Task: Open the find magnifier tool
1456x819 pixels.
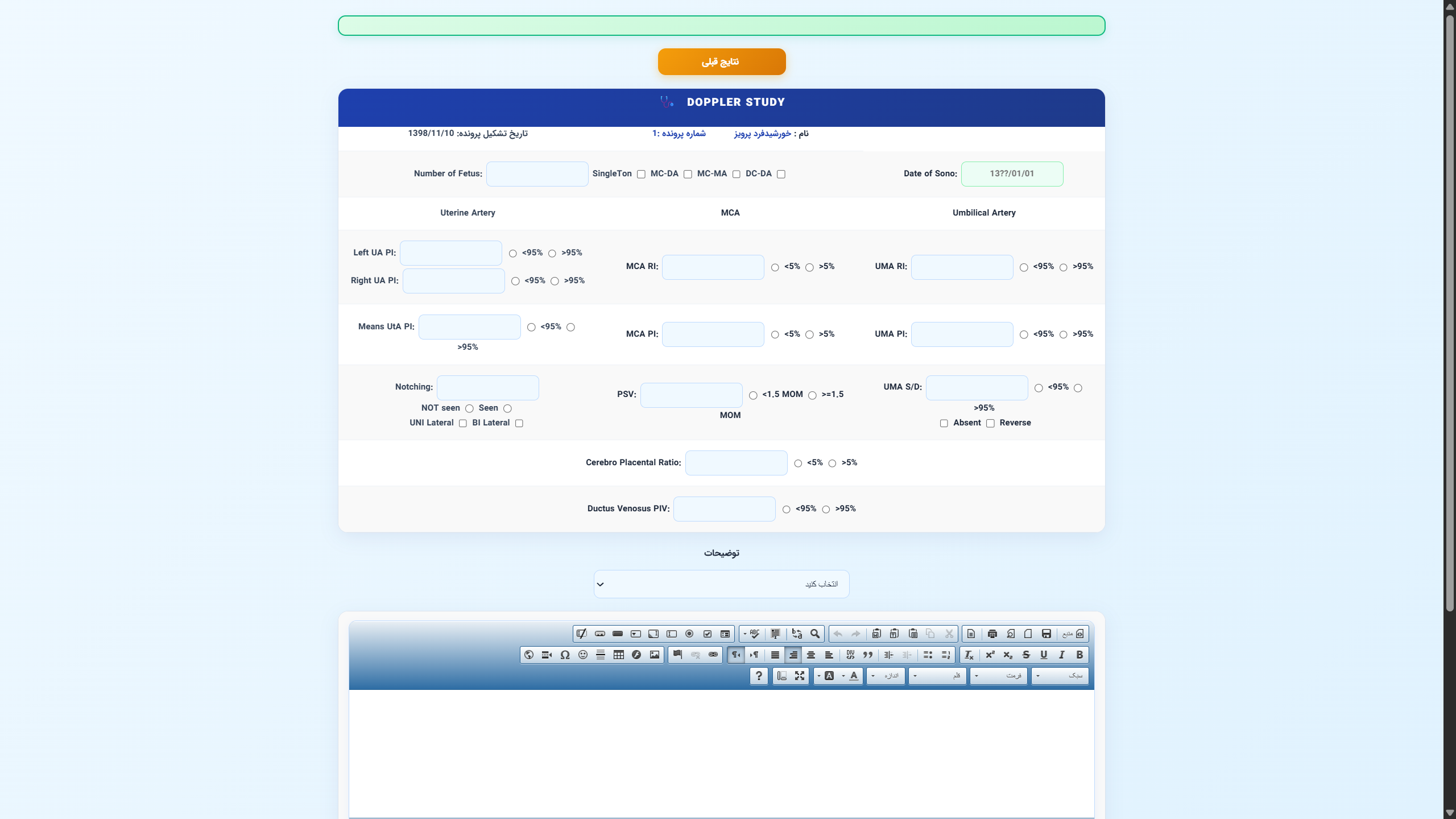Action: pos(815,634)
